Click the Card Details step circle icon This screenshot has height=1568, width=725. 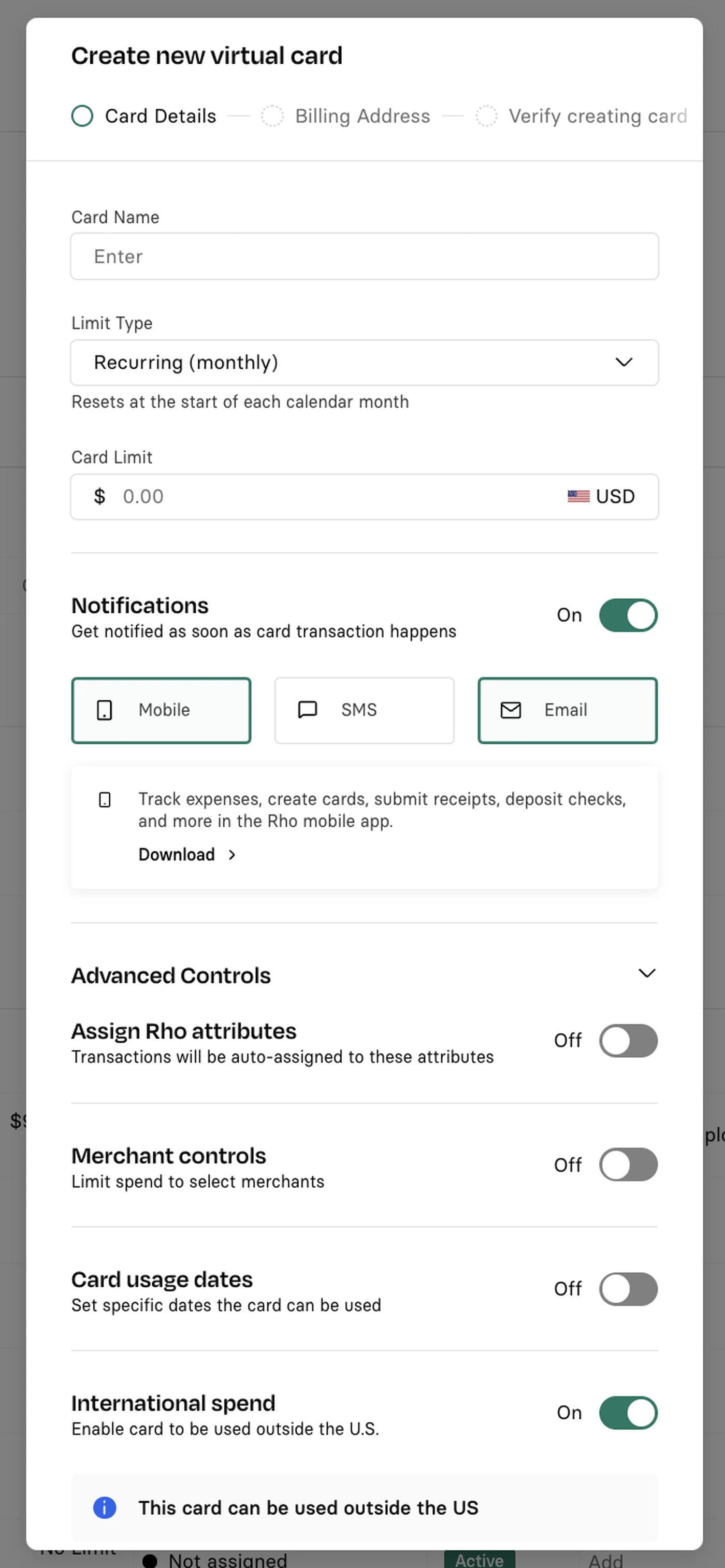[82, 116]
